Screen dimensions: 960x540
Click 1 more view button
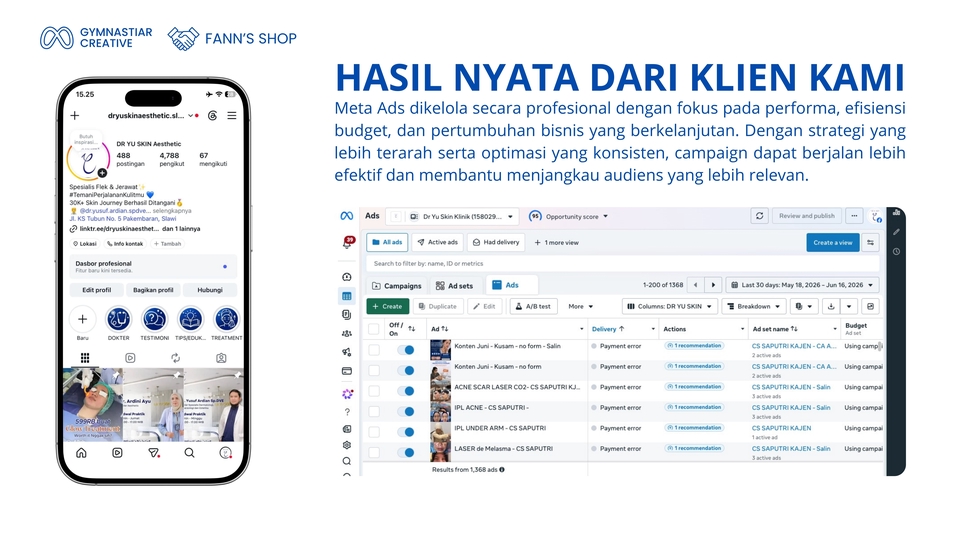tap(556, 242)
